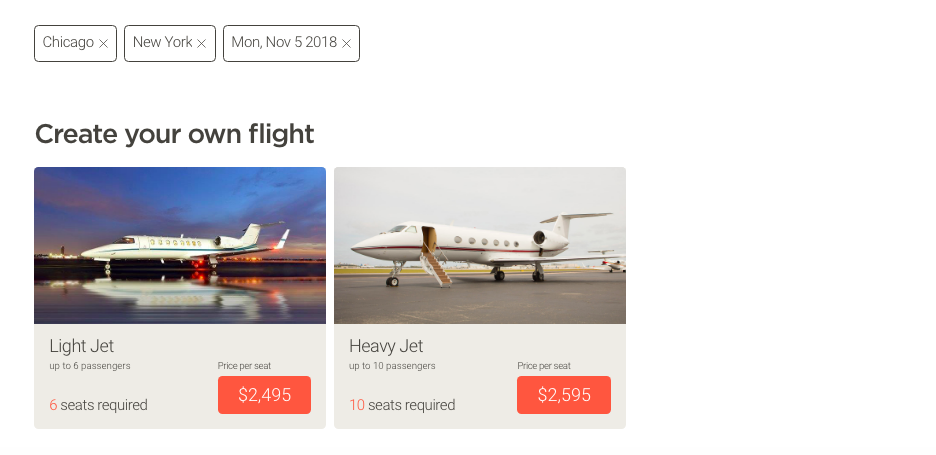The width and height of the screenshot is (936, 455).
Task: Click the New York destination tag
Action: tap(162, 43)
